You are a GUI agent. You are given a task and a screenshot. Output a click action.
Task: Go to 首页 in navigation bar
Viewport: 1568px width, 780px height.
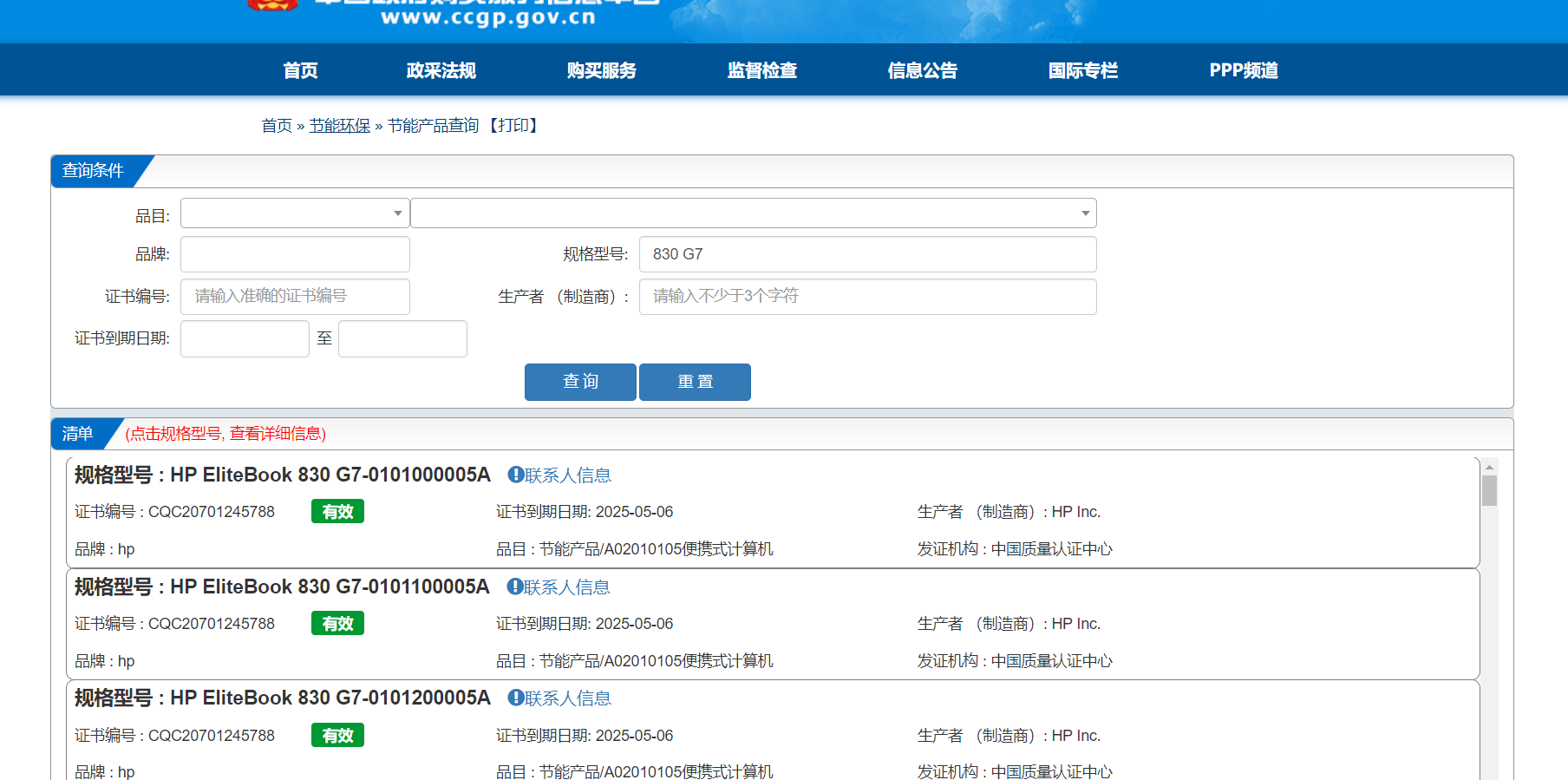[x=300, y=70]
